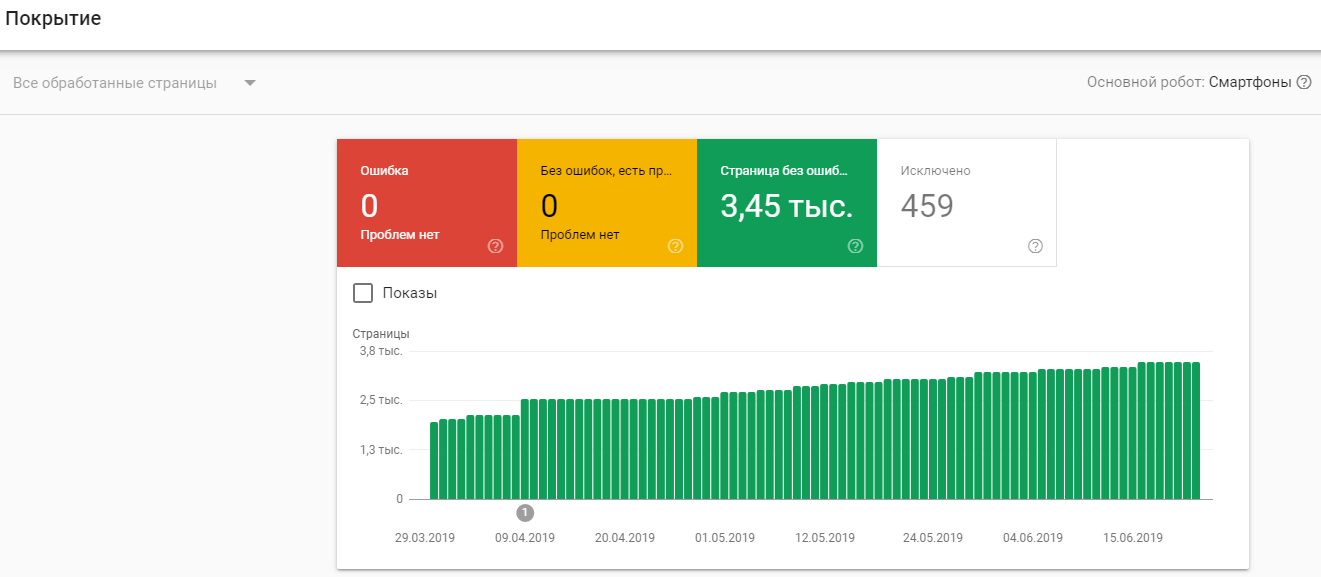Click the 04.06.2019 date label
Image resolution: width=1321 pixels, height=577 pixels.
point(1033,538)
